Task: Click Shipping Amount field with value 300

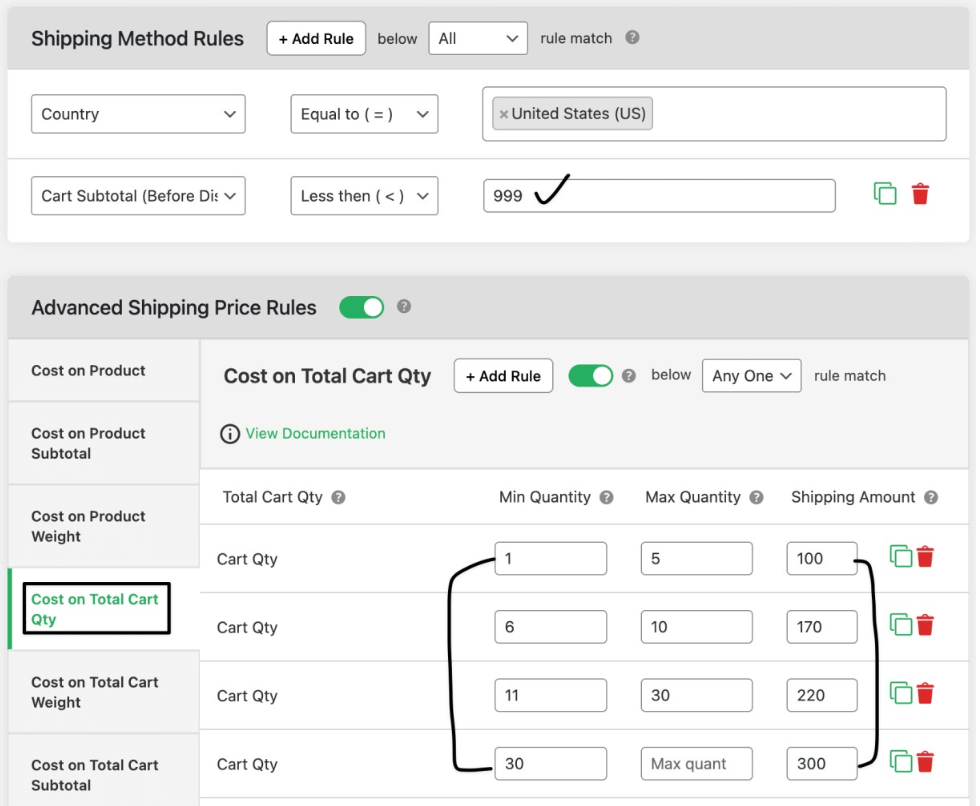Action: 821,764
